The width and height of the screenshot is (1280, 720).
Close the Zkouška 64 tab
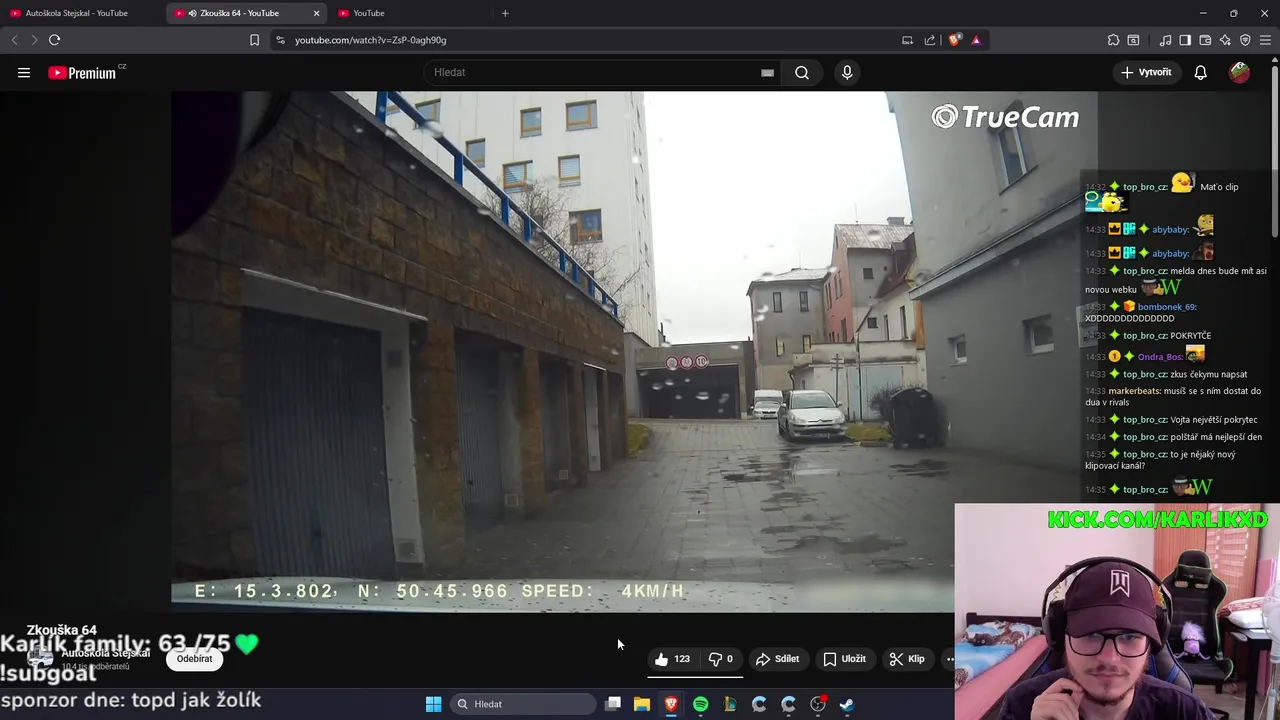coord(317,13)
